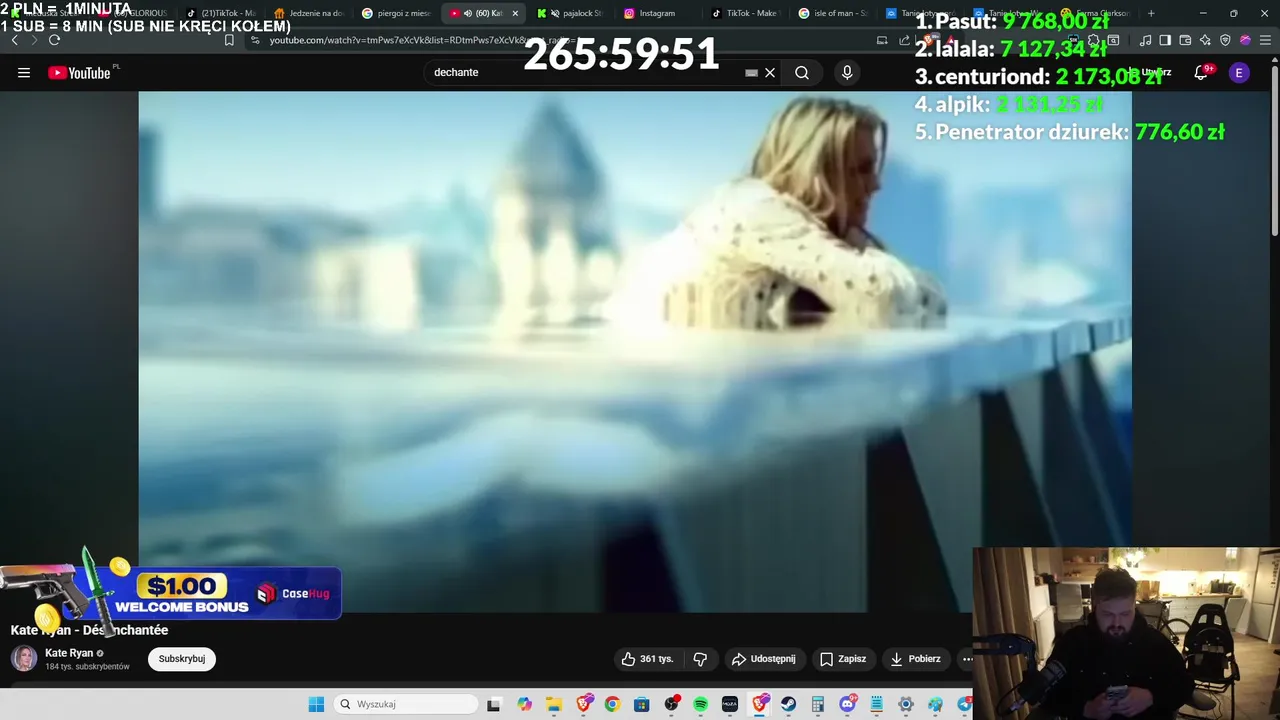The width and height of the screenshot is (1280, 720).
Task: Open the YouTube guide hamburger menu
Action: coord(24,73)
